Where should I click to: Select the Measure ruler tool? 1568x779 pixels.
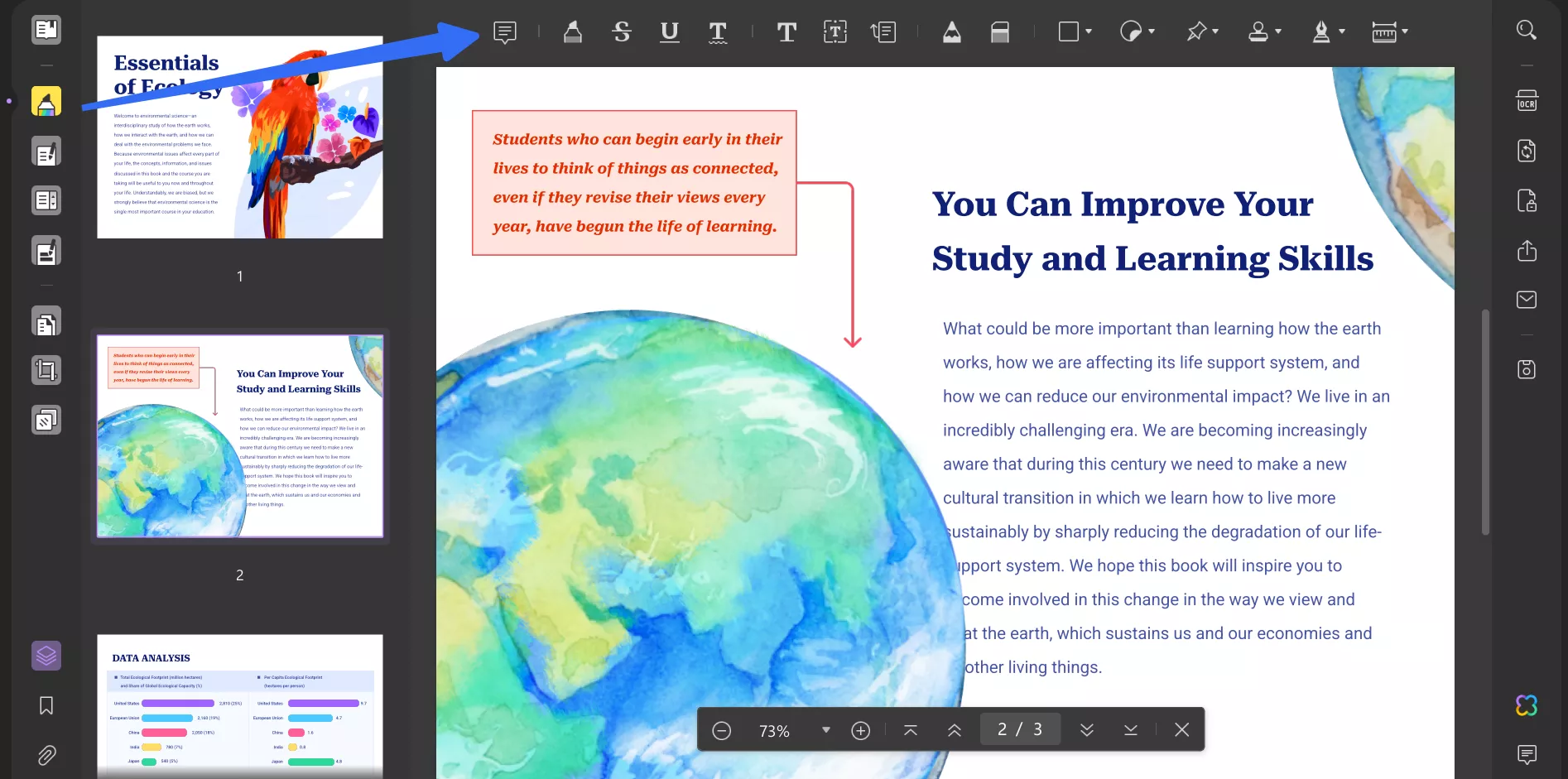1384,31
